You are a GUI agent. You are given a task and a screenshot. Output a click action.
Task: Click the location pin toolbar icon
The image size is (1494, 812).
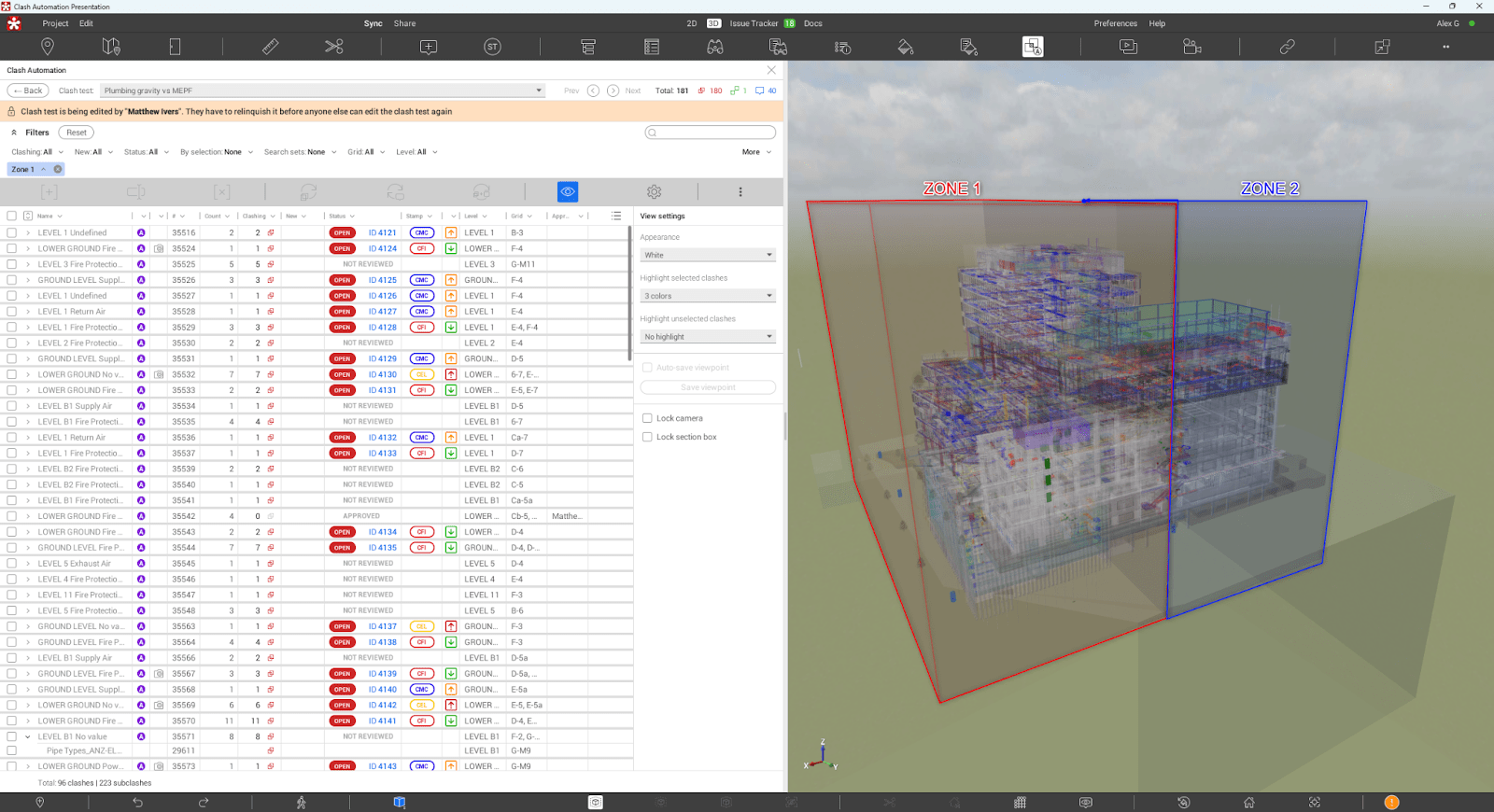(x=48, y=47)
